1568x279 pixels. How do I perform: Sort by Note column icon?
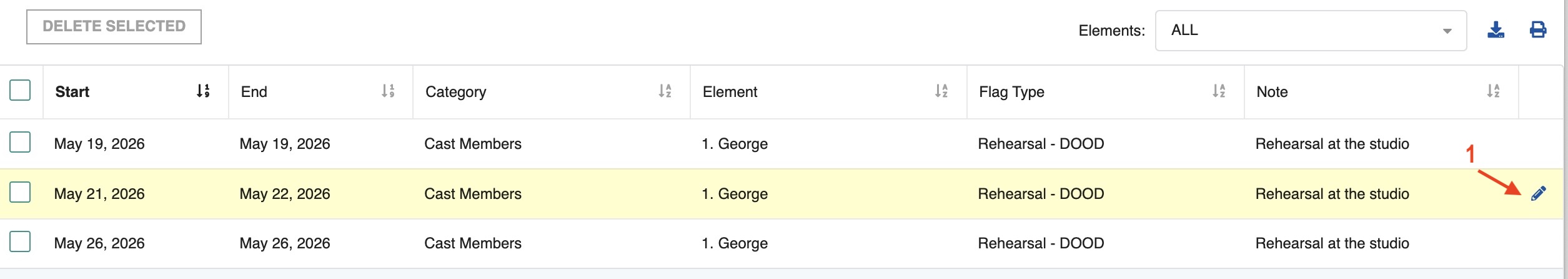pyautogui.click(x=1493, y=91)
